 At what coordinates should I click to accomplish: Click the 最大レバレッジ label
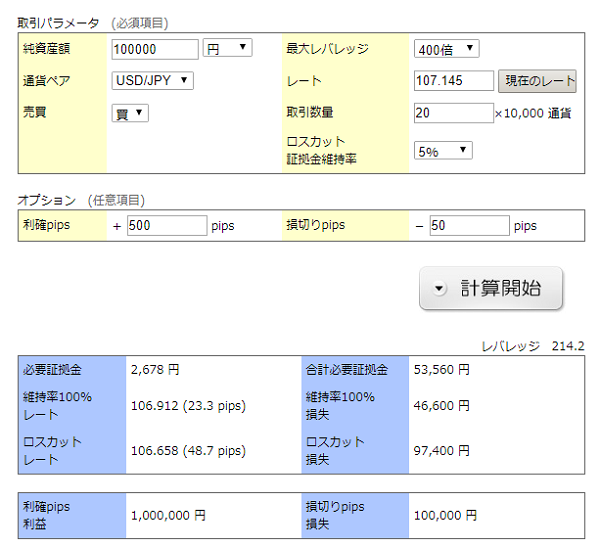(x=328, y=49)
